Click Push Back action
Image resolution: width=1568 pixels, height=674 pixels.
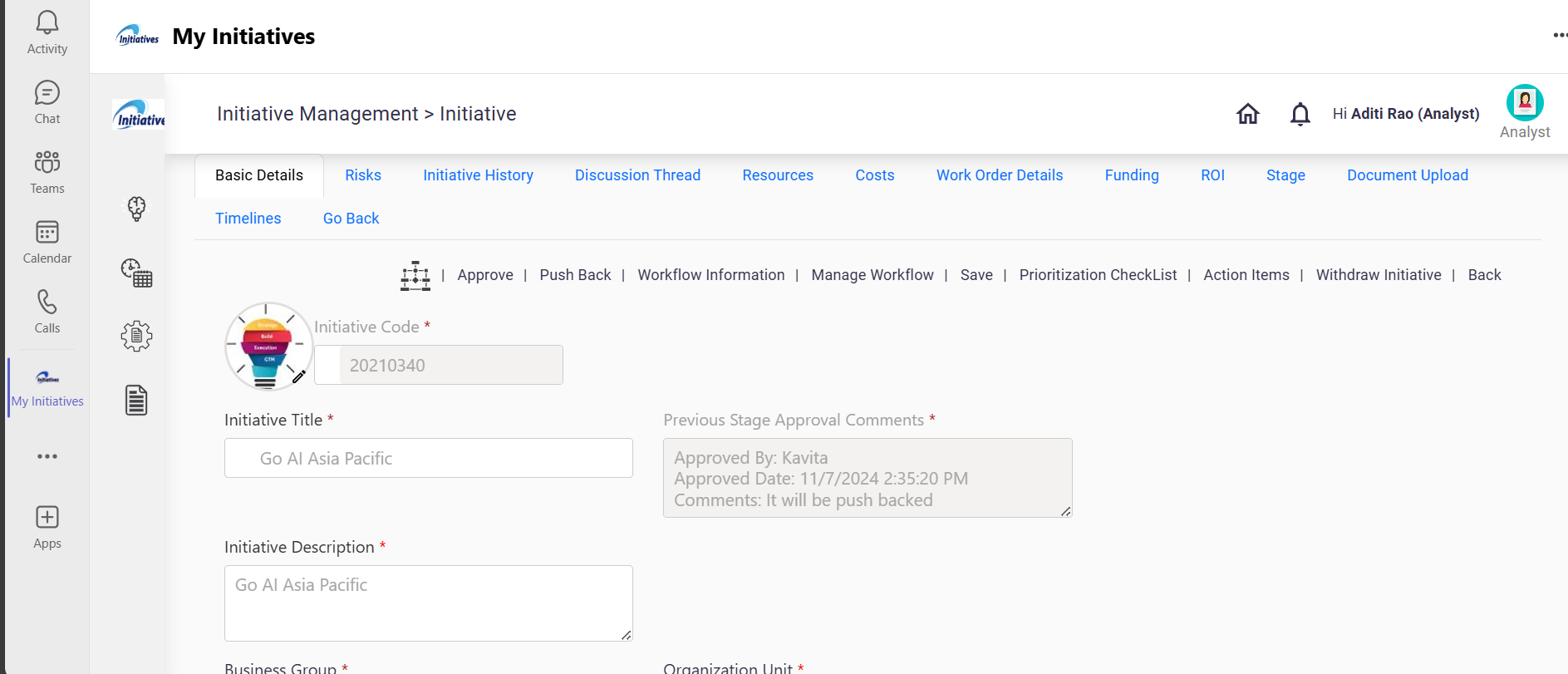[x=575, y=275]
